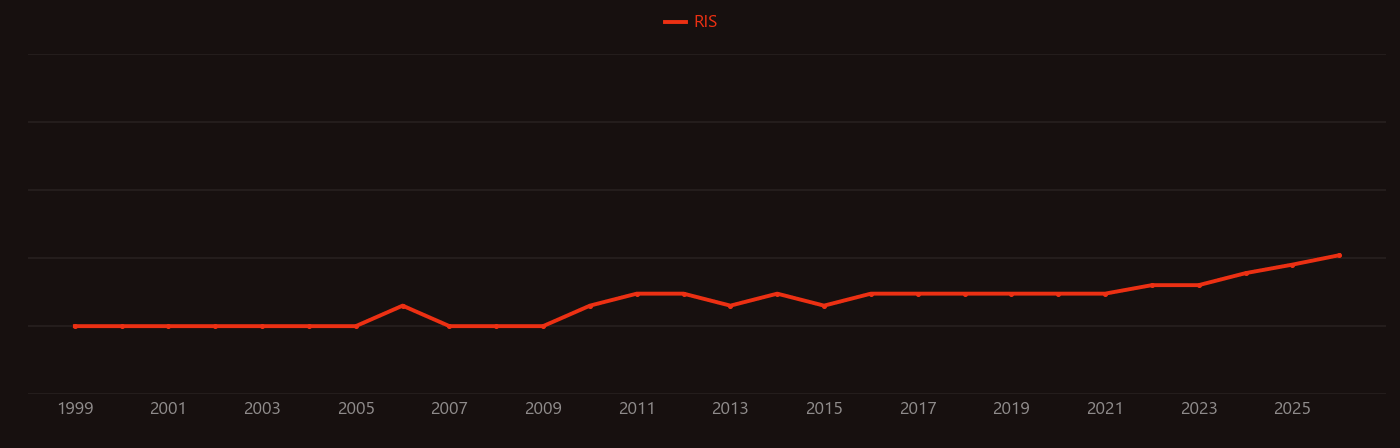Select the 2006 peak data point
1400x448 pixels.
tap(402, 306)
